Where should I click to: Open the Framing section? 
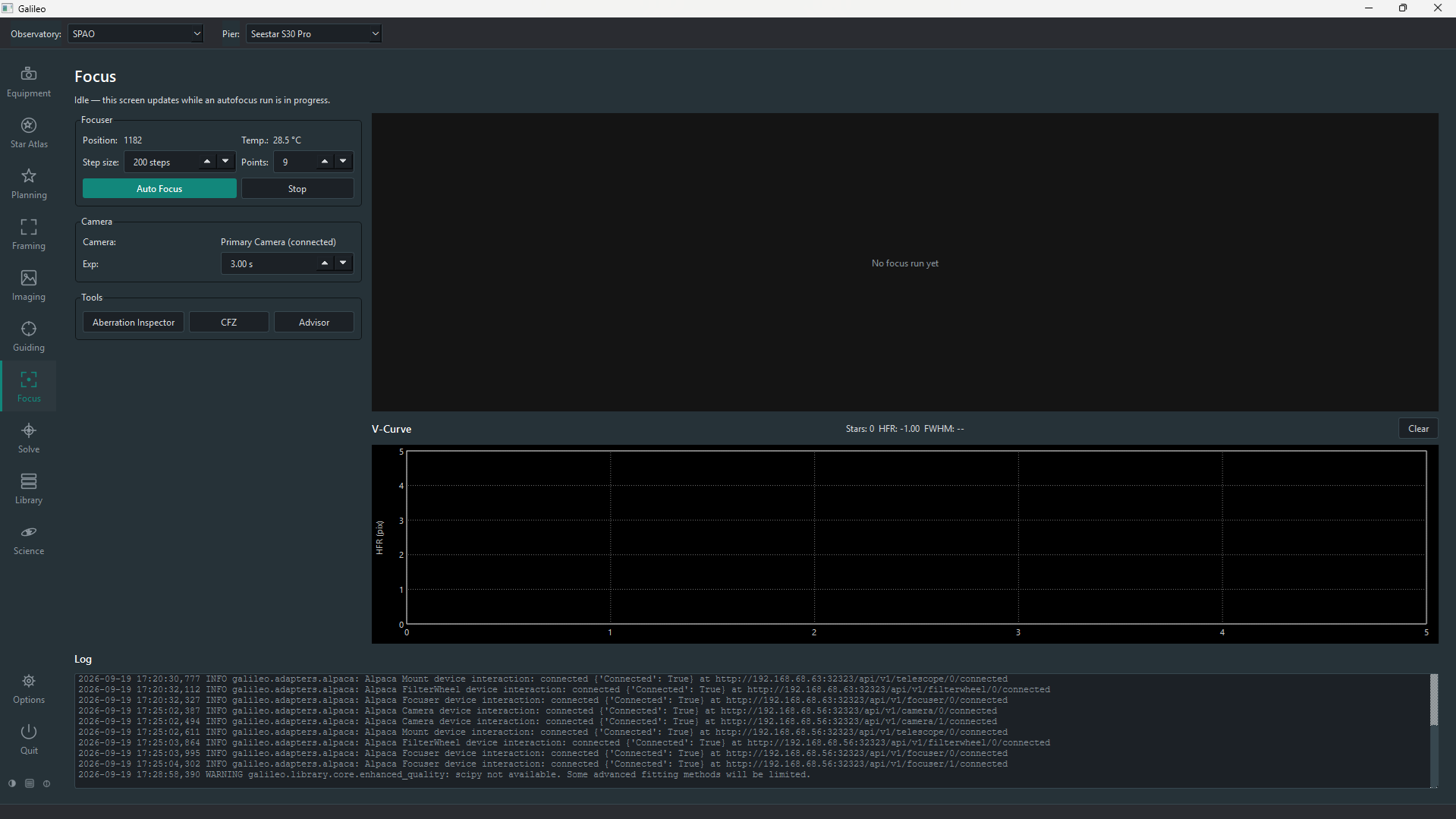29,235
